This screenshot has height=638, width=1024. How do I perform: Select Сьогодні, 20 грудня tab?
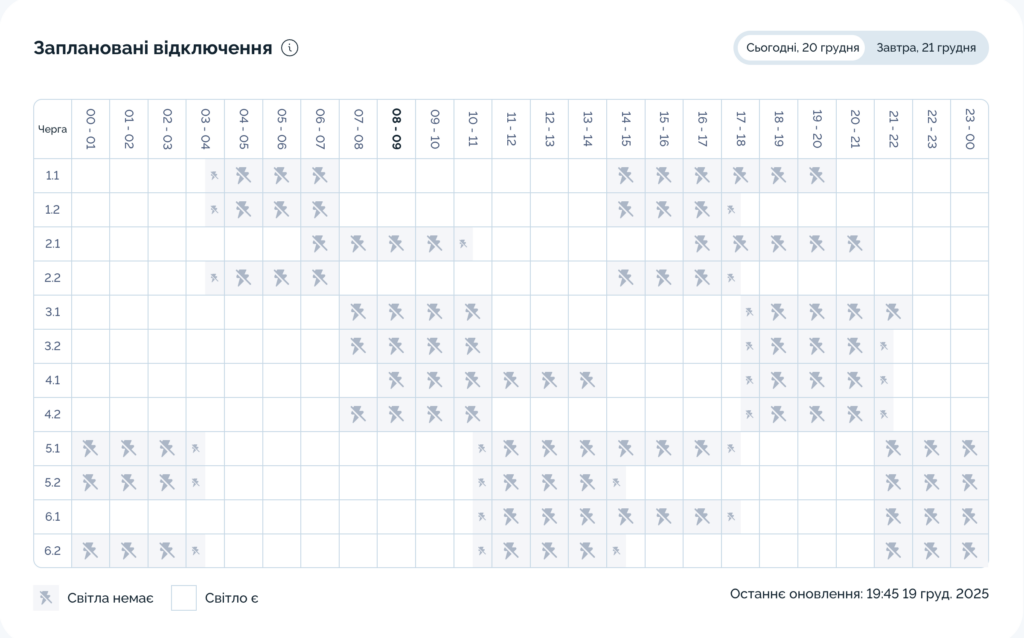point(802,48)
